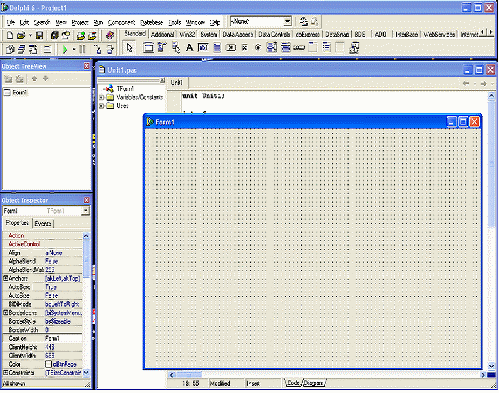Close the Object TreeView panel

pyautogui.click(x=87, y=66)
